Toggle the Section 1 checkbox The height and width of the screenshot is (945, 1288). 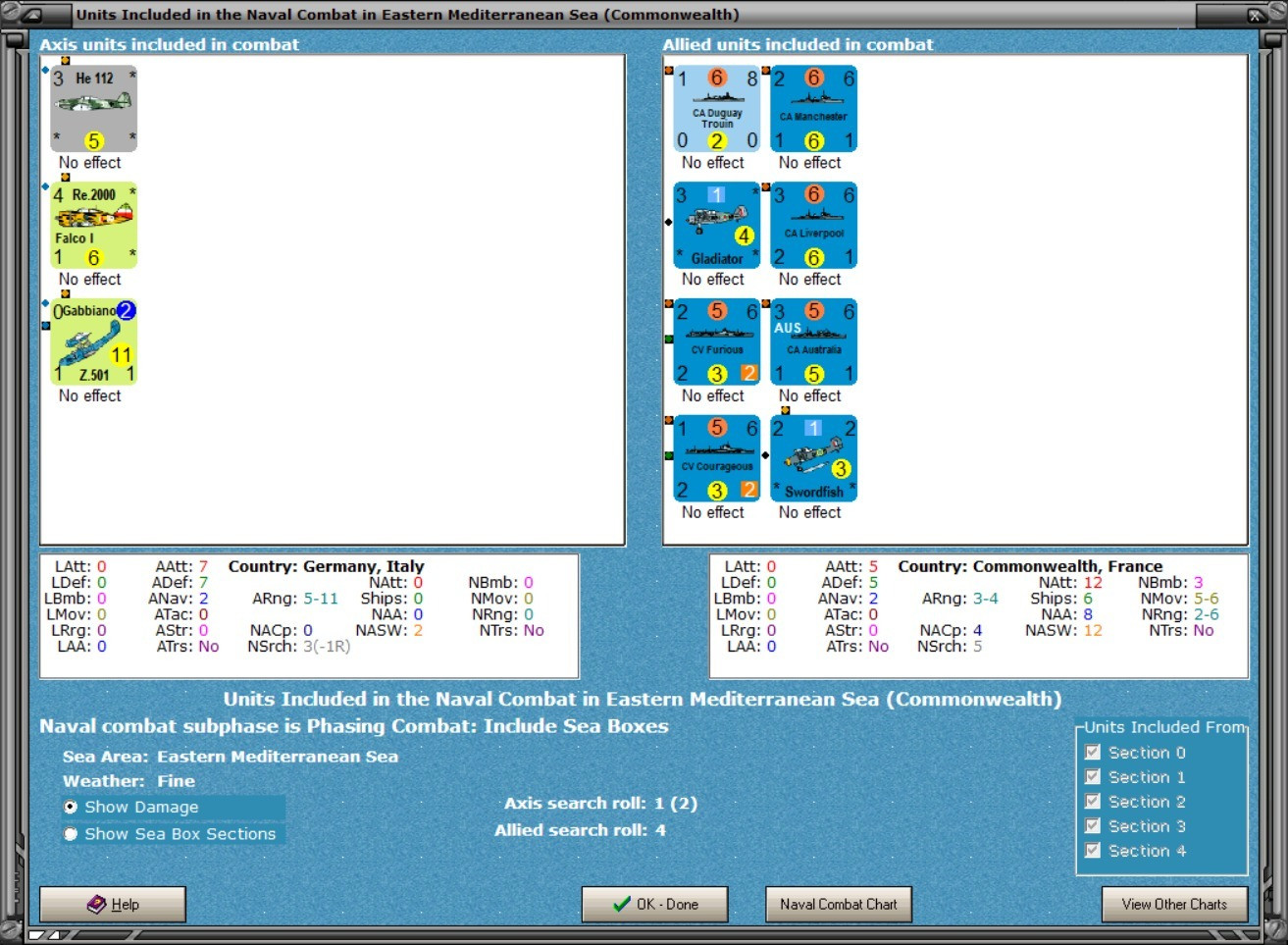[x=1093, y=777]
